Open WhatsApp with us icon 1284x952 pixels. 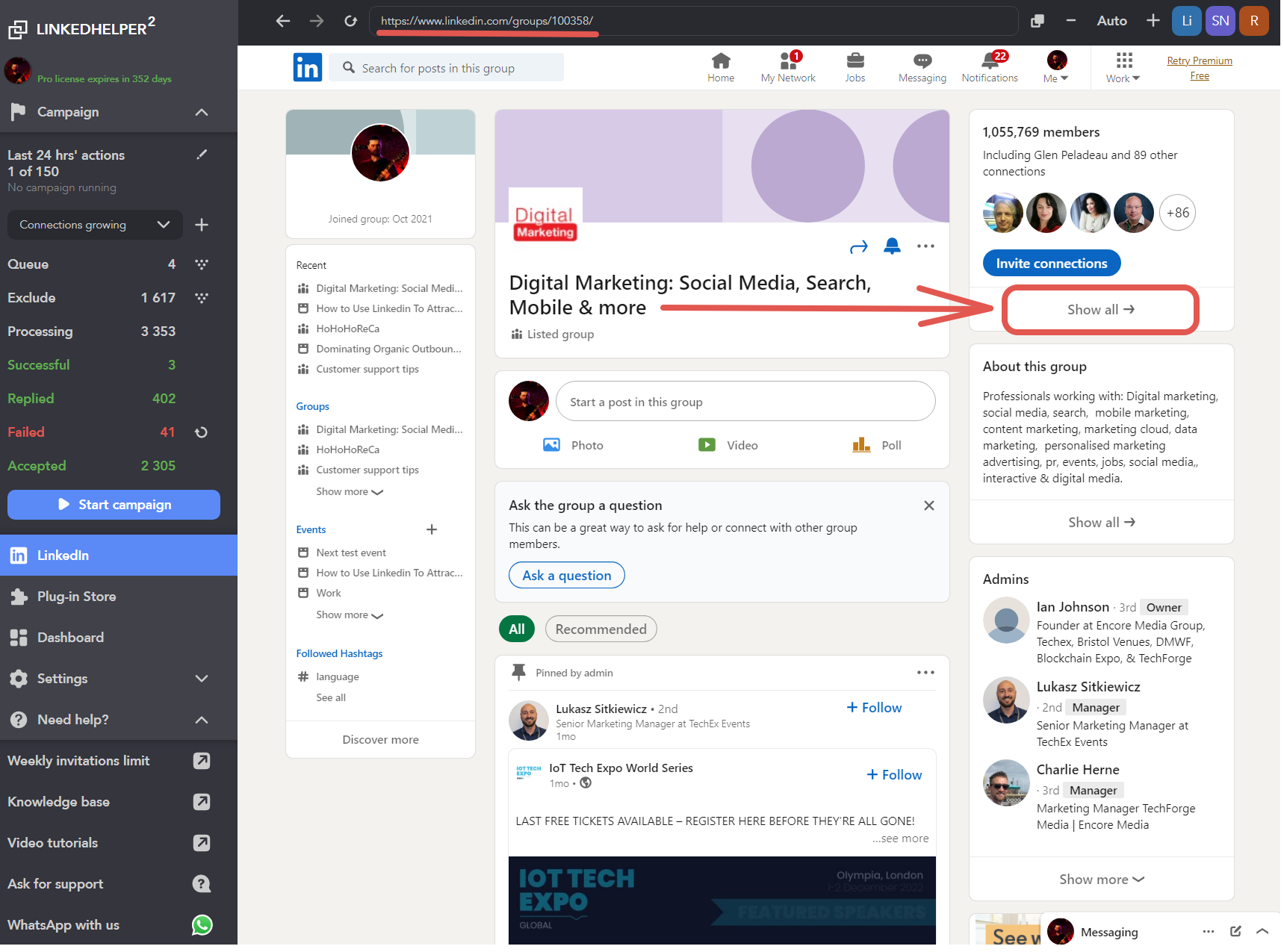(x=202, y=925)
